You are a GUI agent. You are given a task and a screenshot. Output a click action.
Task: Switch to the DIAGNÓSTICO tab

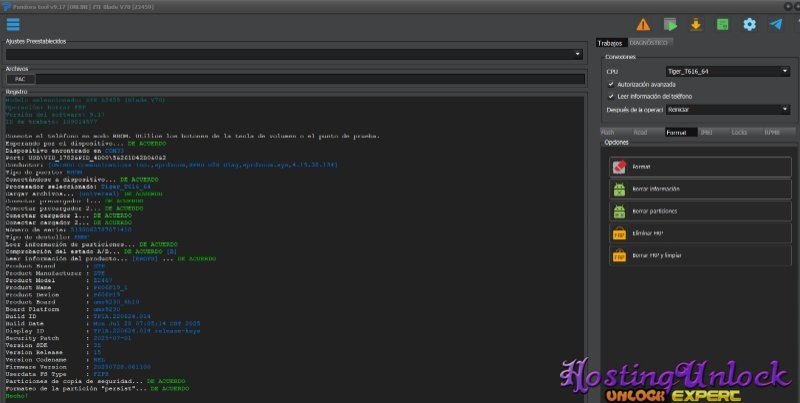tap(650, 42)
